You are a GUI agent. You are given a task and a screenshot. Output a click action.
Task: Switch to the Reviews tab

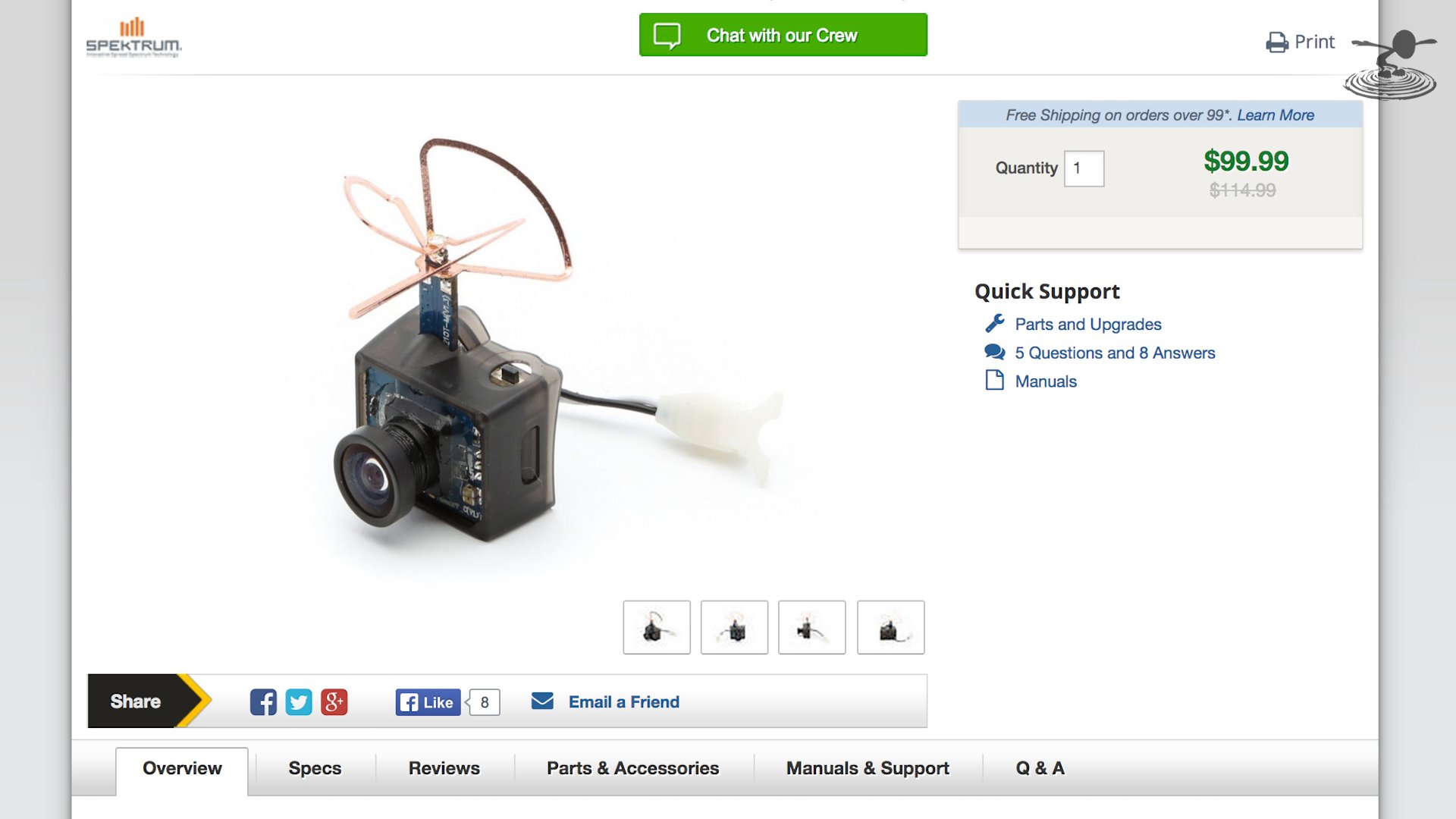click(444, 768)
